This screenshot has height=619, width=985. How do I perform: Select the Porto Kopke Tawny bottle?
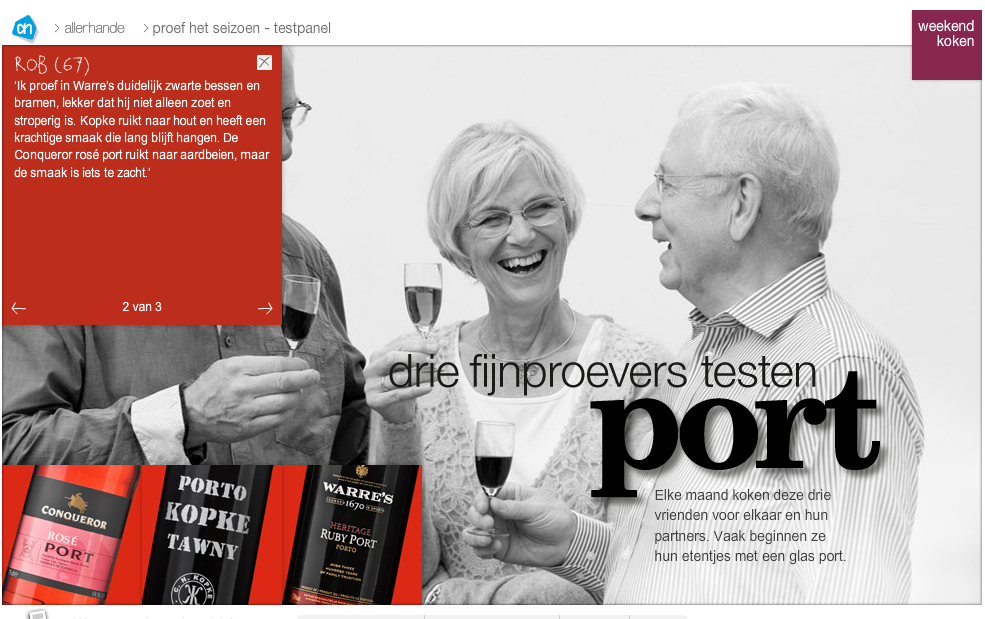coord(207,535)
